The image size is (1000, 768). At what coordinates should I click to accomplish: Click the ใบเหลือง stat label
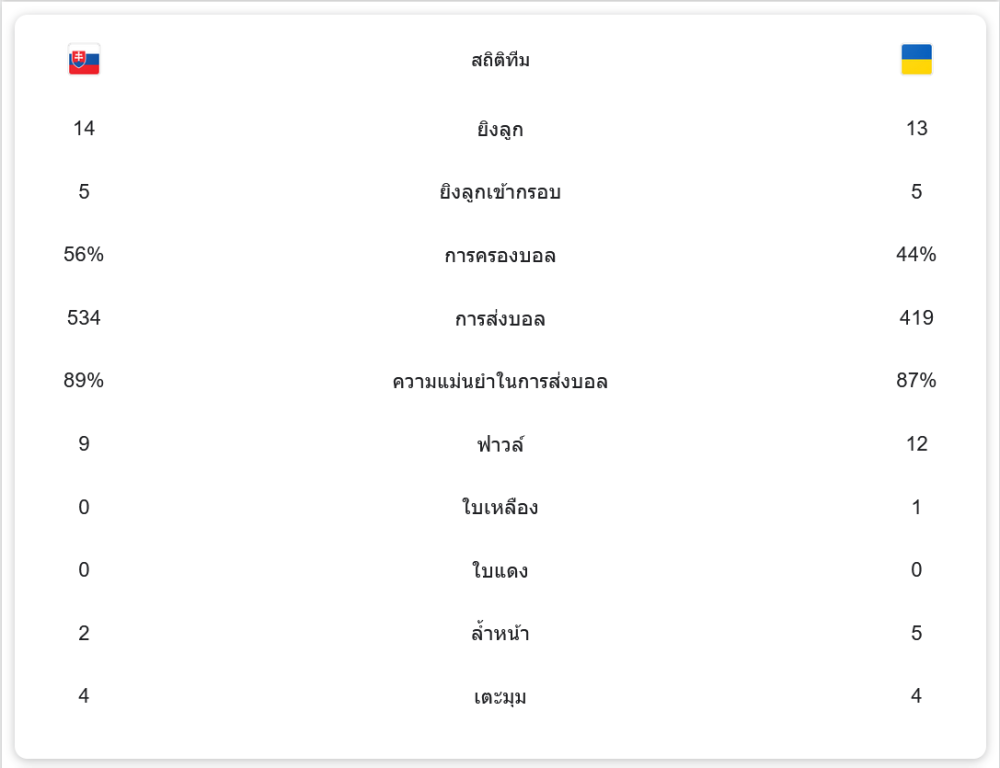[500, 508]
